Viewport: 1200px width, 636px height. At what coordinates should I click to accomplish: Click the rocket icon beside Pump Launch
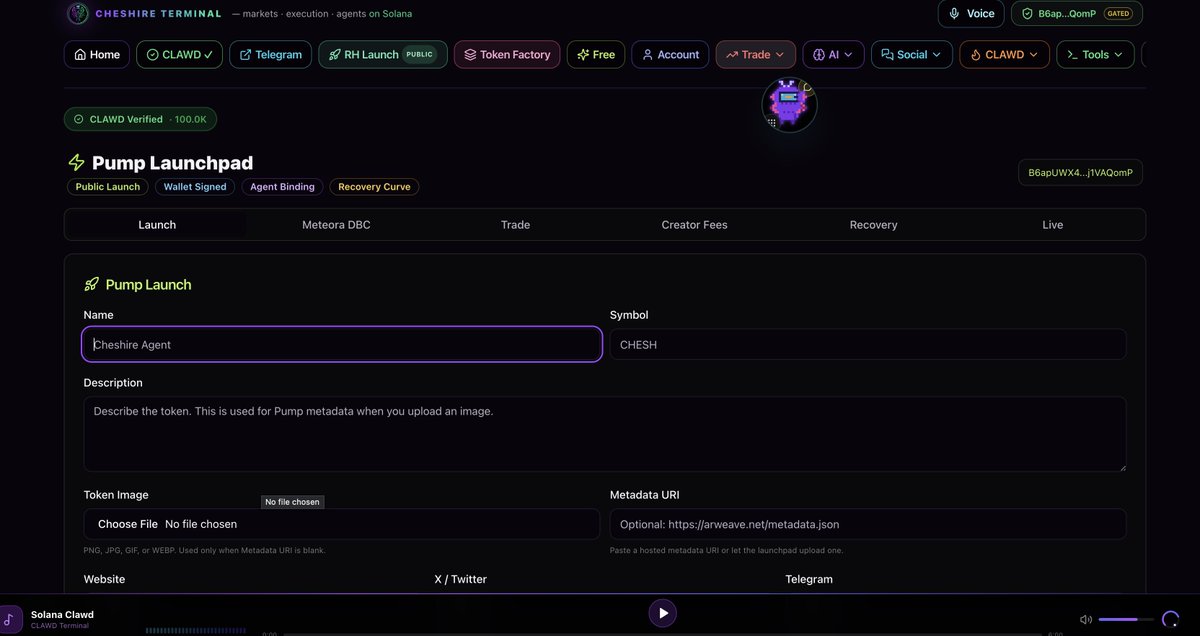click(x=92, y=285)
